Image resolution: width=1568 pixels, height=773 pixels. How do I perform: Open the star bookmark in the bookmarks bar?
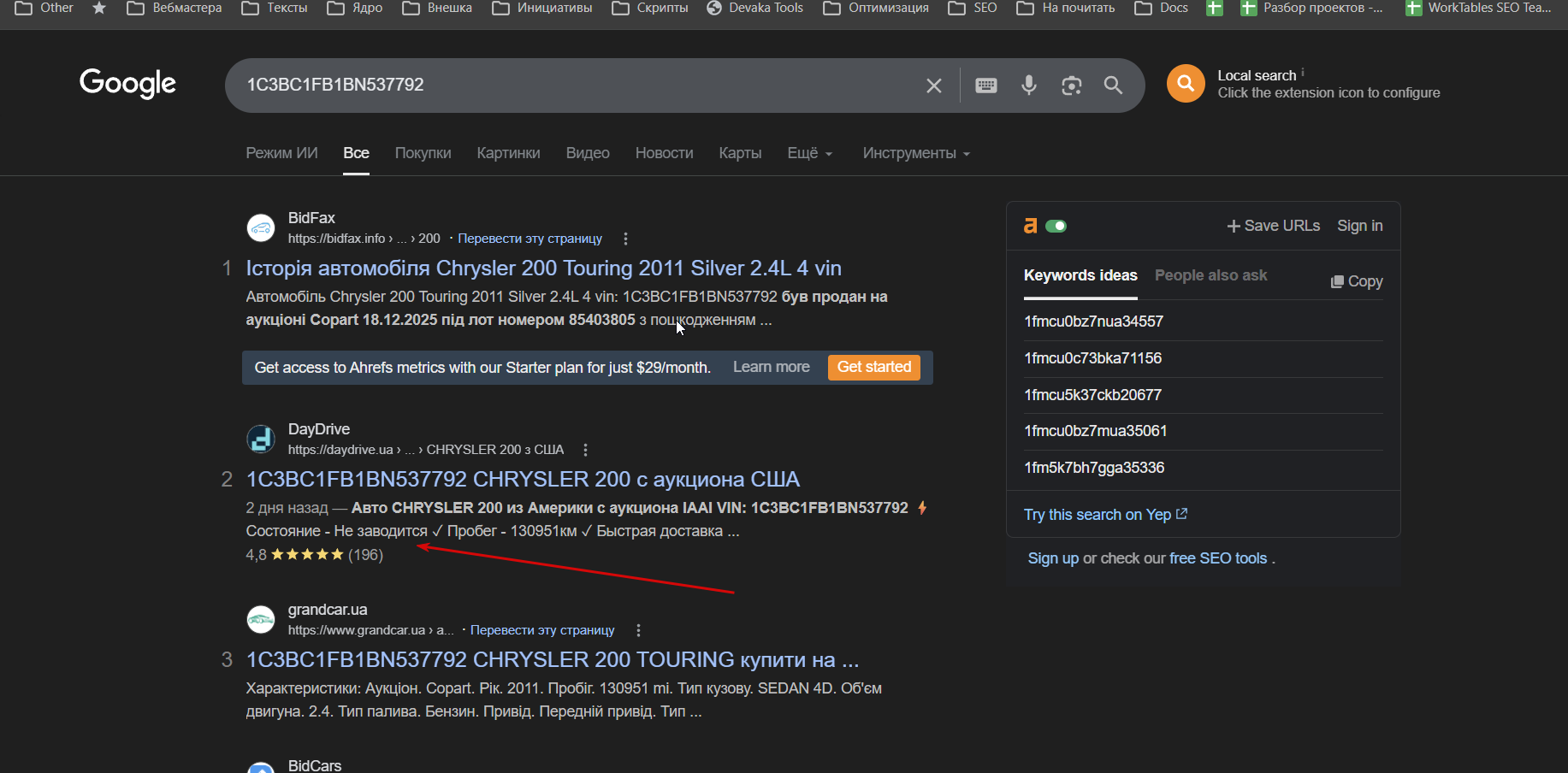coord(99,8)
